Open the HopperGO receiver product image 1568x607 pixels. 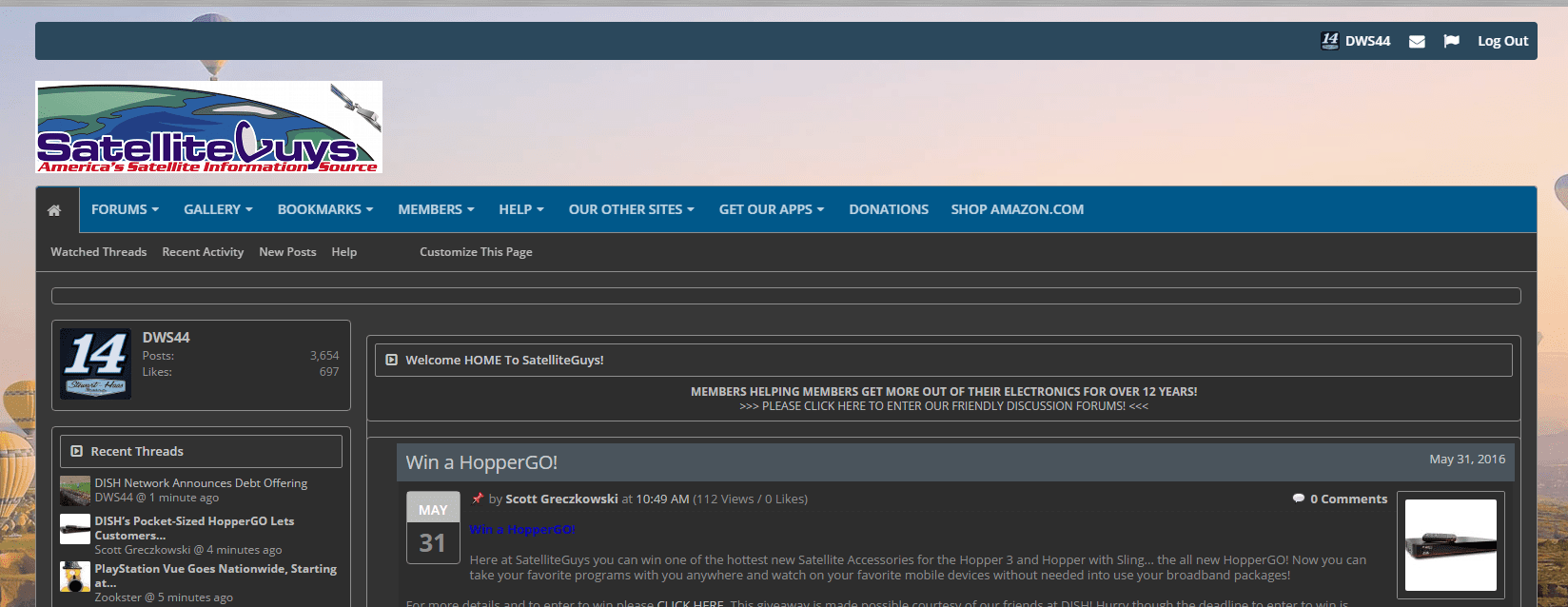click(x=1451, y=545)
